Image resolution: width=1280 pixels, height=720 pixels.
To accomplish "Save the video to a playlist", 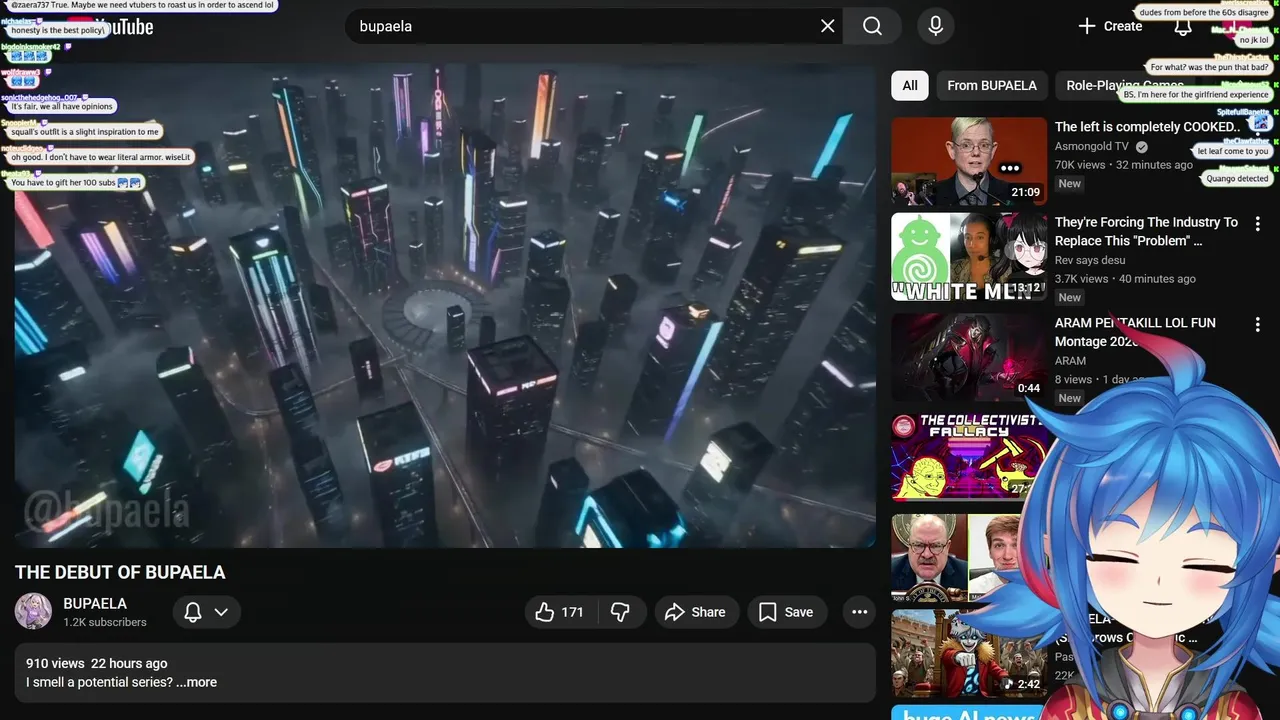I will click(787, 612).
